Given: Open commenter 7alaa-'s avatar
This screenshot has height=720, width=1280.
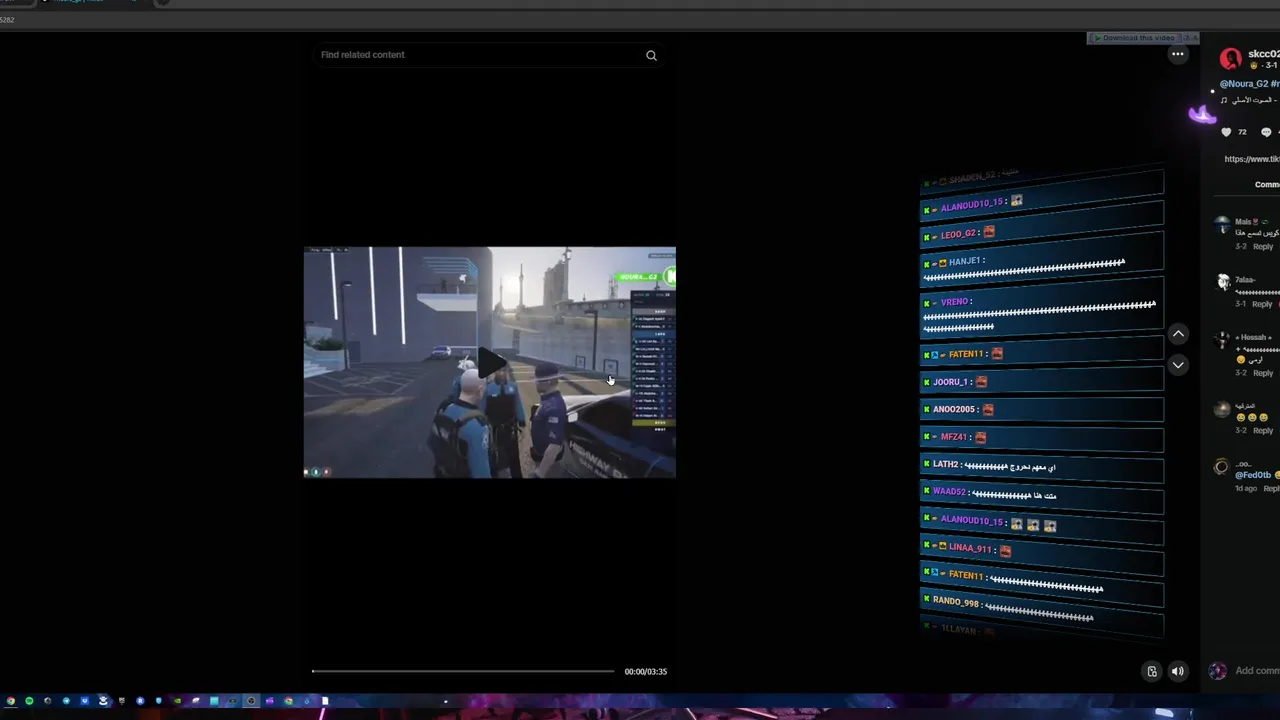Looking at the screenshot, I should [x=1222, y=283].
